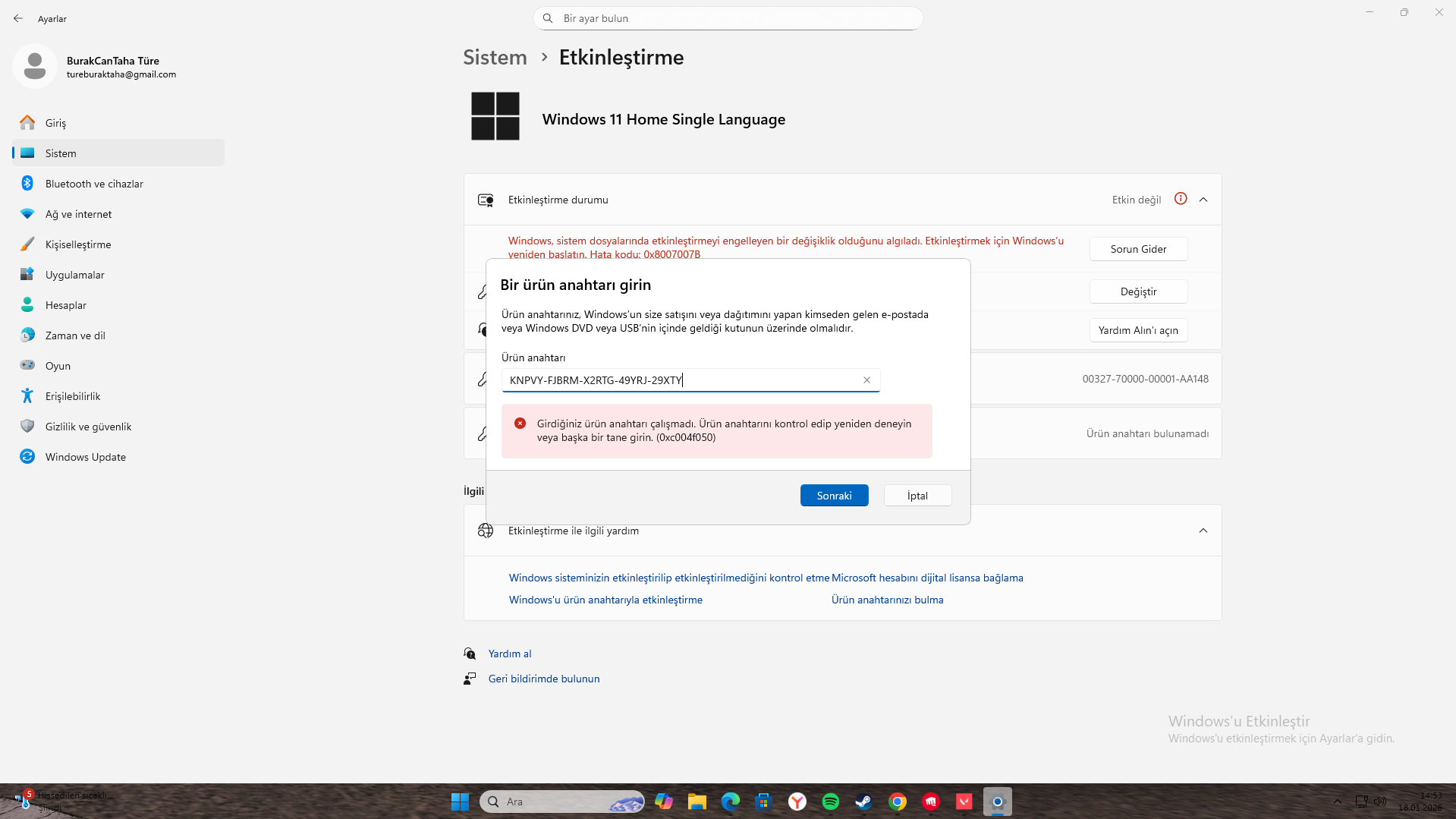Viewport: 1456px width, 819px height.
Task: Click Geri bildirimde bulunun link
Action: (544, 679)
